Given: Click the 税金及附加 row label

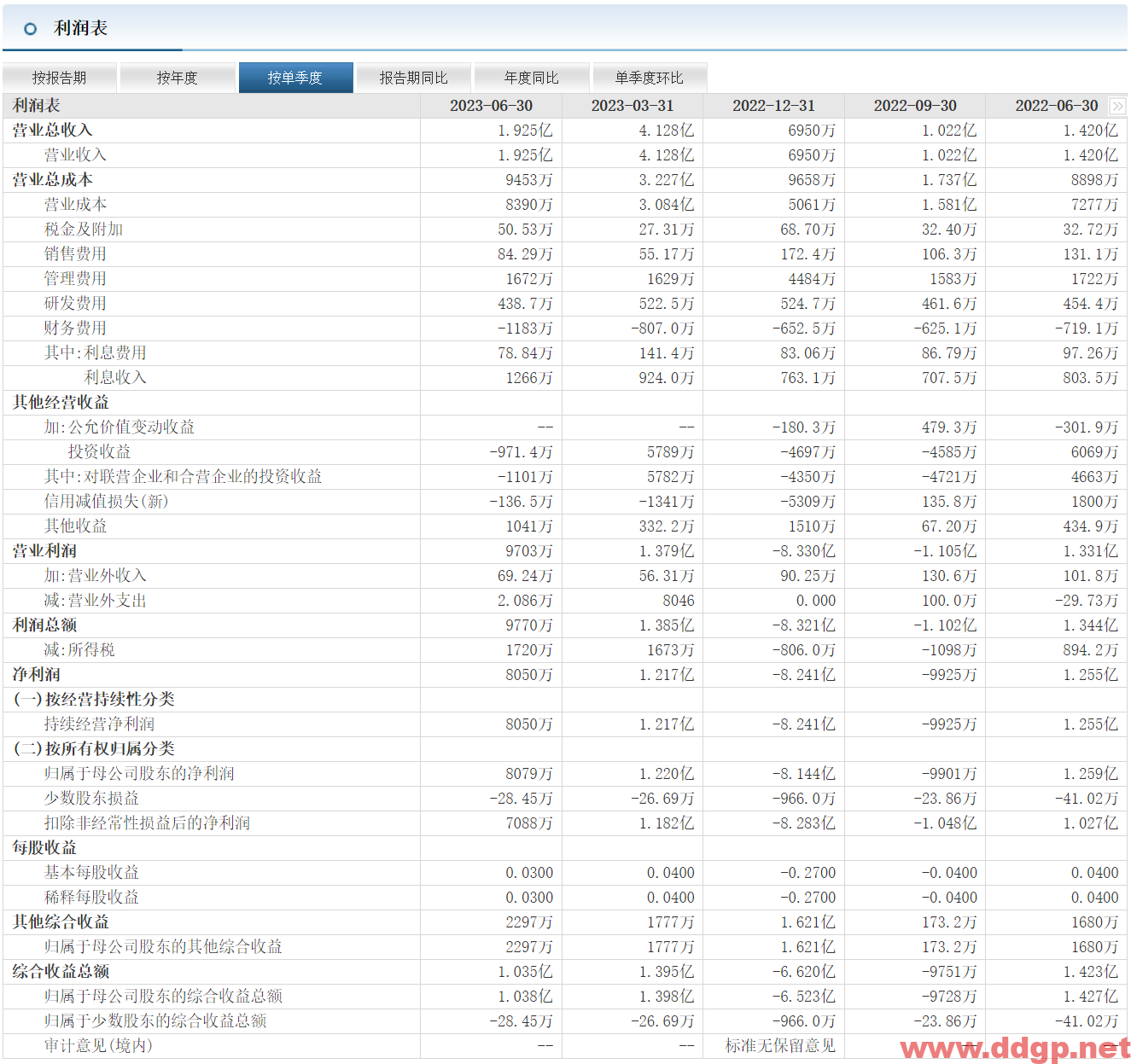Looking at the screenshot, I should click(84, 230).
